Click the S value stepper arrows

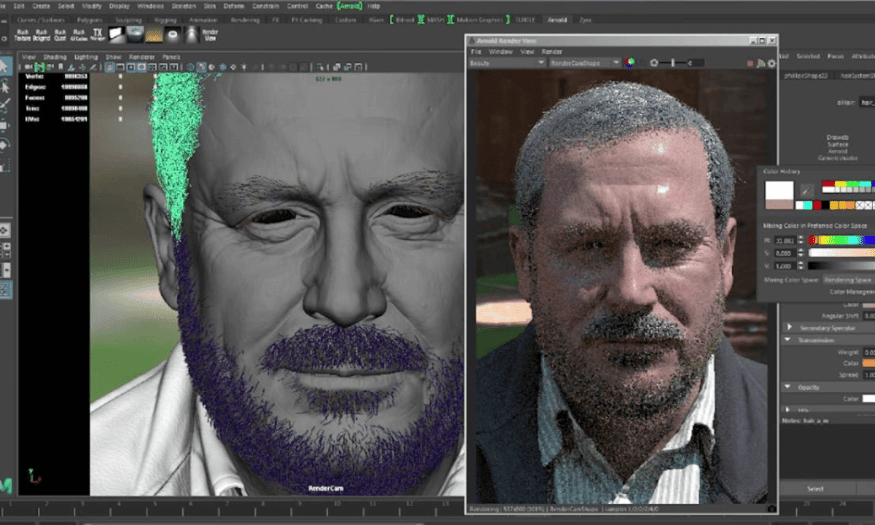point(801,253)
